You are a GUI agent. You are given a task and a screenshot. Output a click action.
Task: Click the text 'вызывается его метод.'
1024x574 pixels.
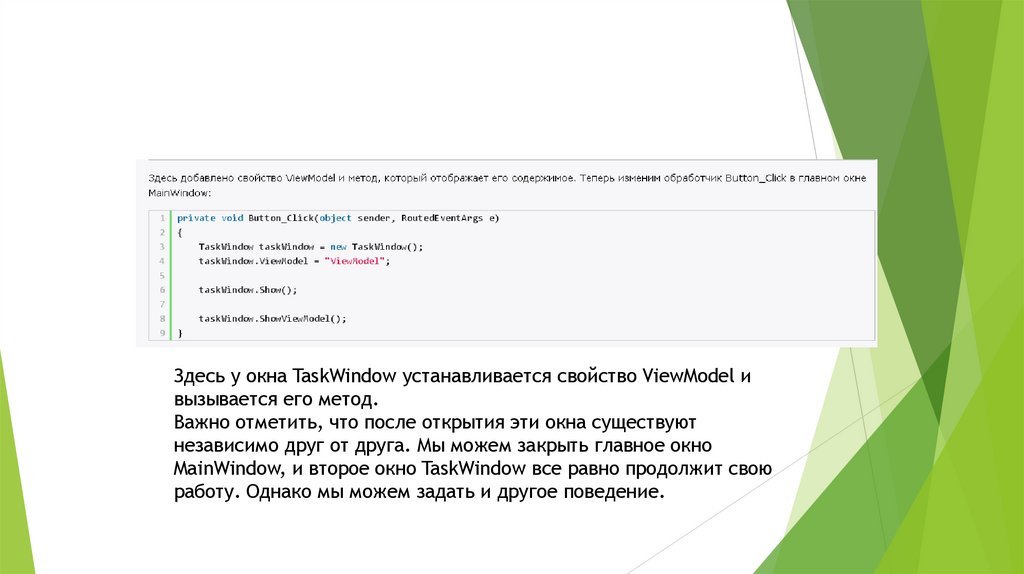pos(276,399)
